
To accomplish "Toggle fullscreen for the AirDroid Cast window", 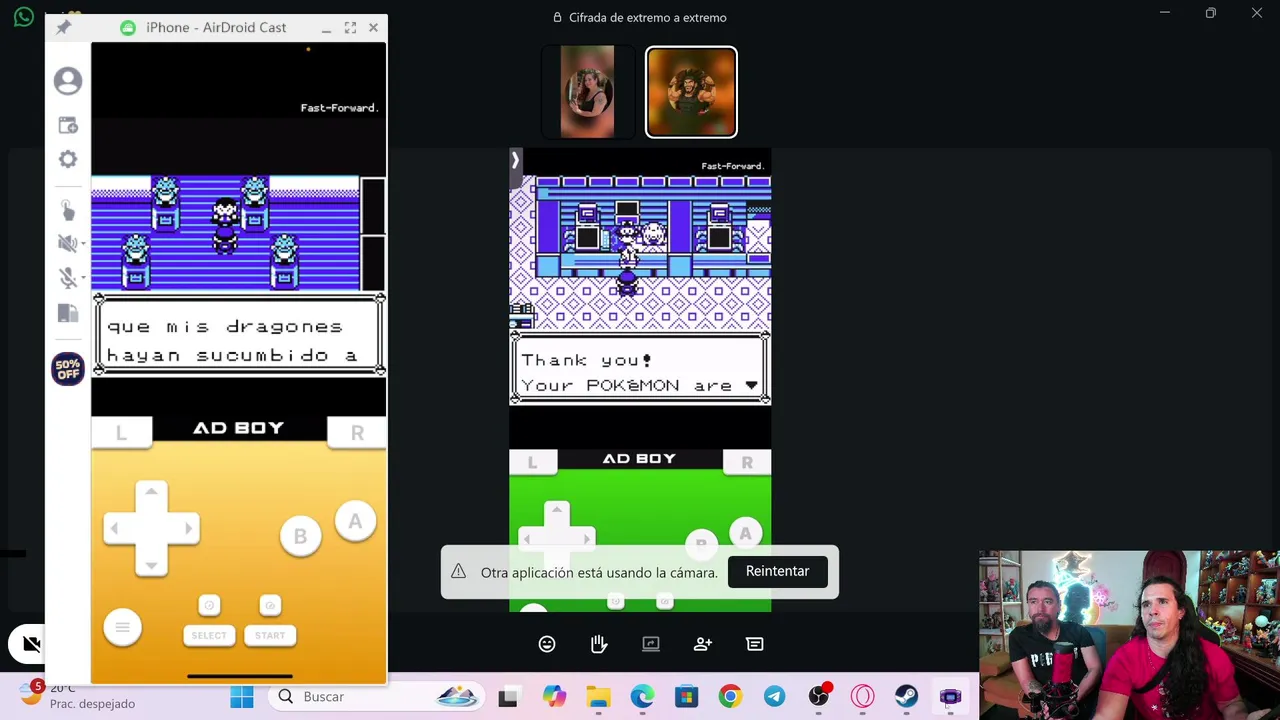I will click(x=350, y=28).
